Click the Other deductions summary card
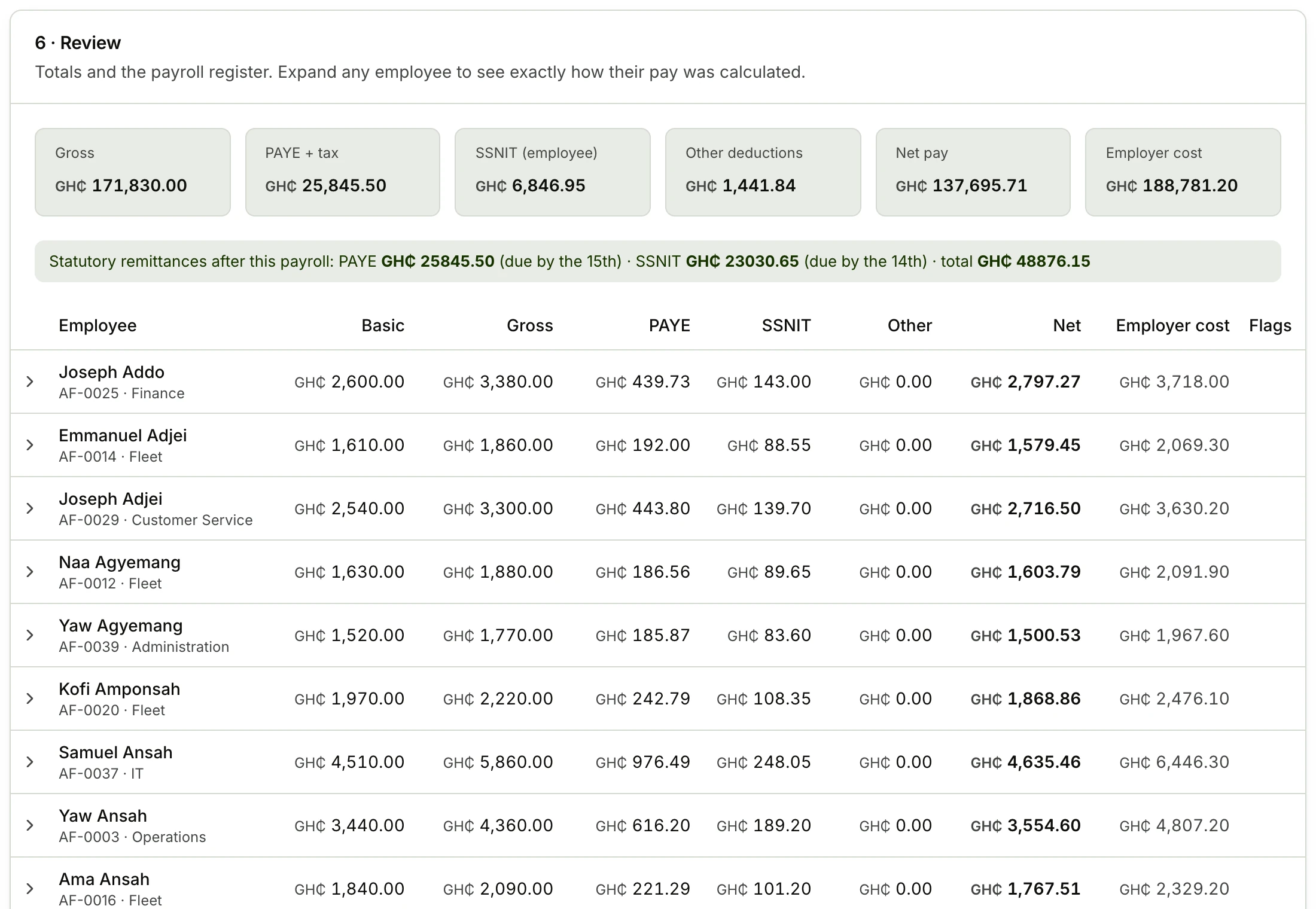The image size is (1316, 909). (x=763, y=172)
